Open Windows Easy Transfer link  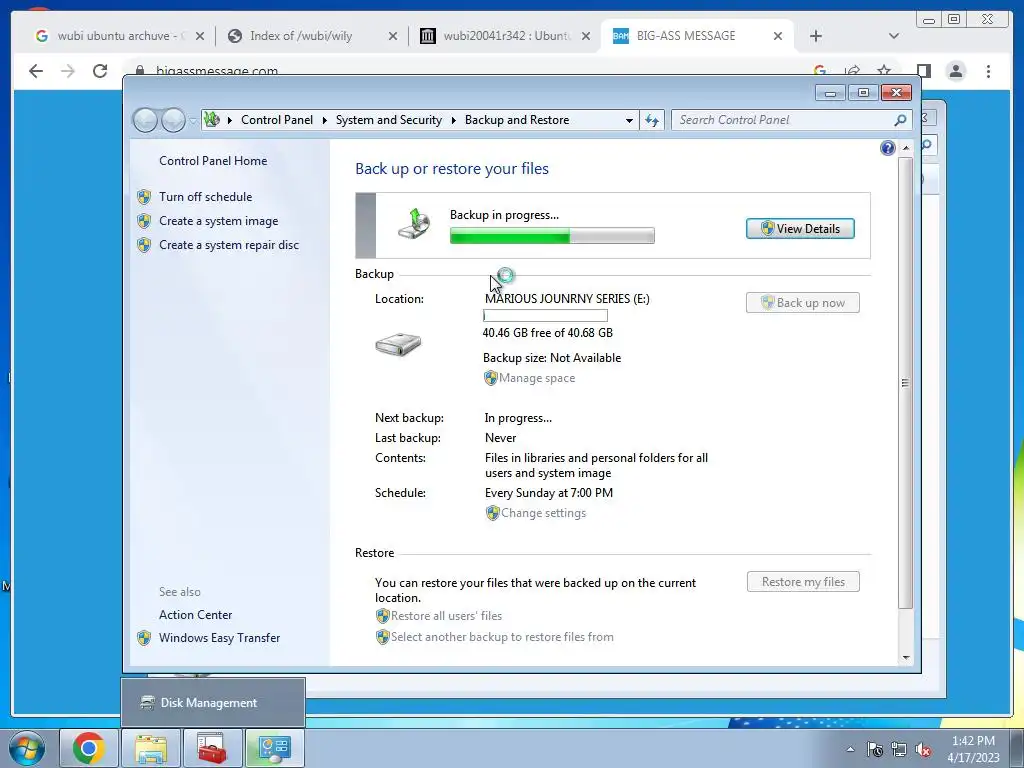(219, 637)
